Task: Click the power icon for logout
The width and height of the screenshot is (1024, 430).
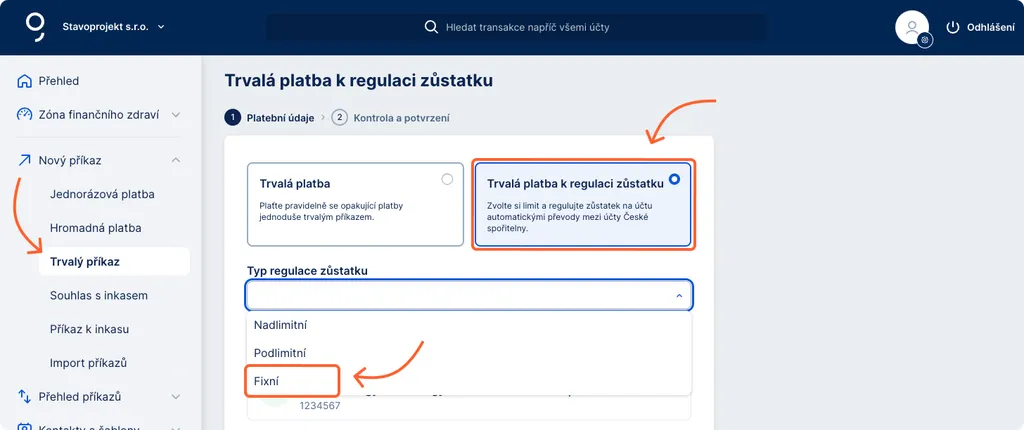Action: pos(953,27)
